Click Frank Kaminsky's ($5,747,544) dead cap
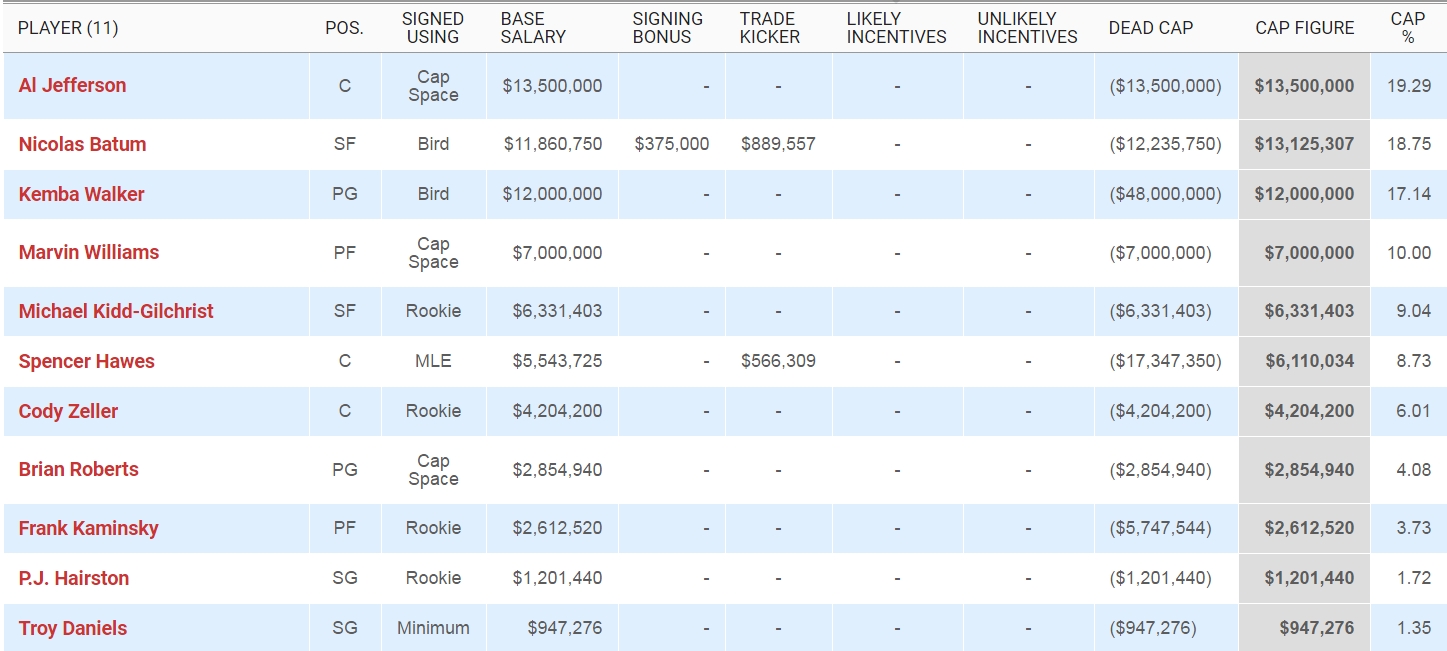Screen dimensions: 1447x651 pos(1161,528)
